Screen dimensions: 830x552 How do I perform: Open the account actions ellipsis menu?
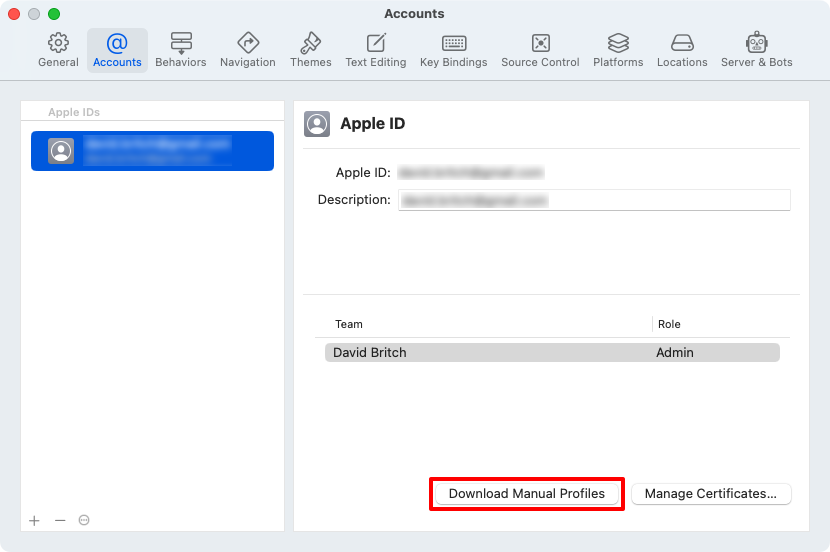point(84,520)
